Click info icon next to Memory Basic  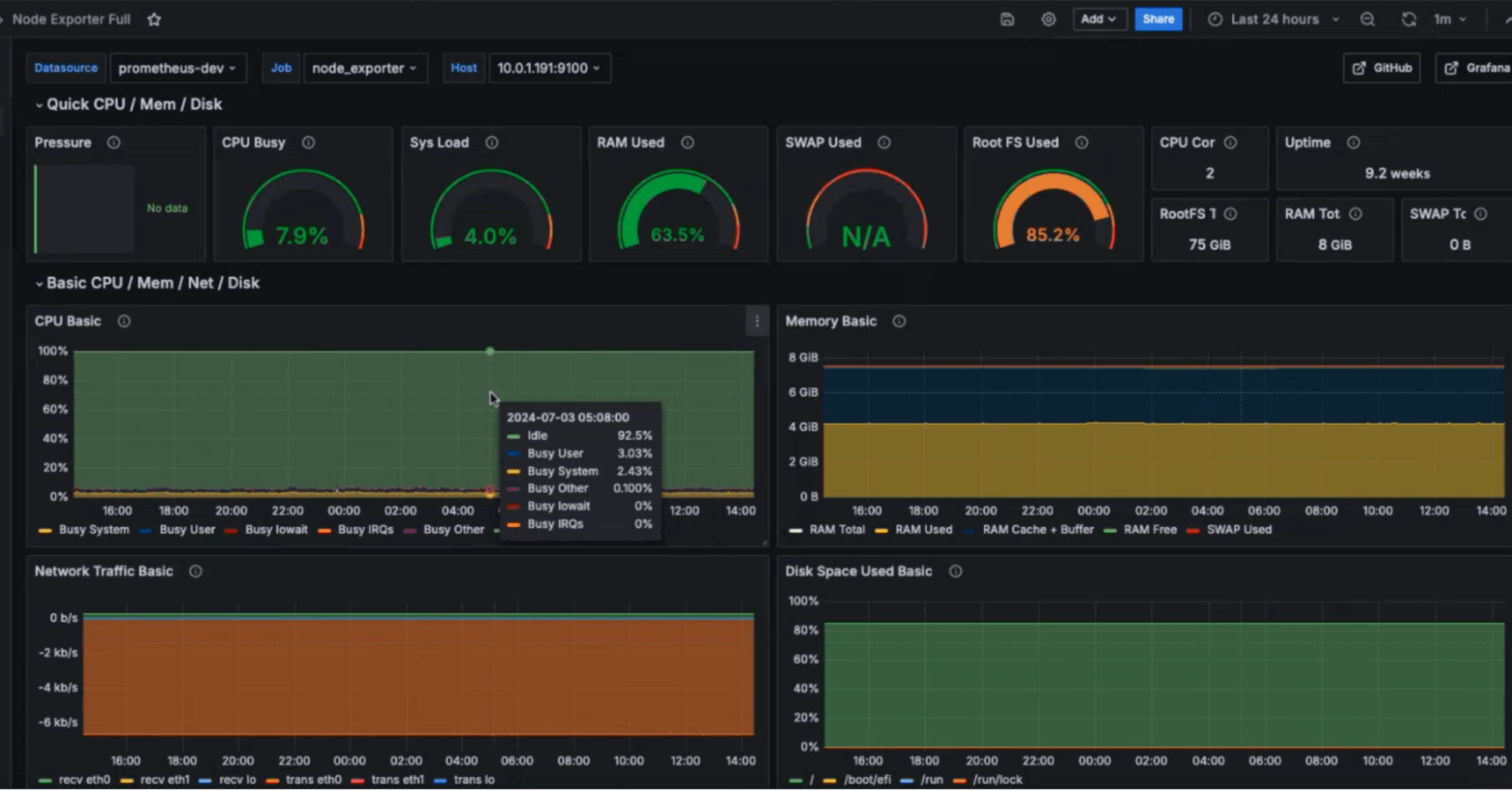[x=899, y=321]
